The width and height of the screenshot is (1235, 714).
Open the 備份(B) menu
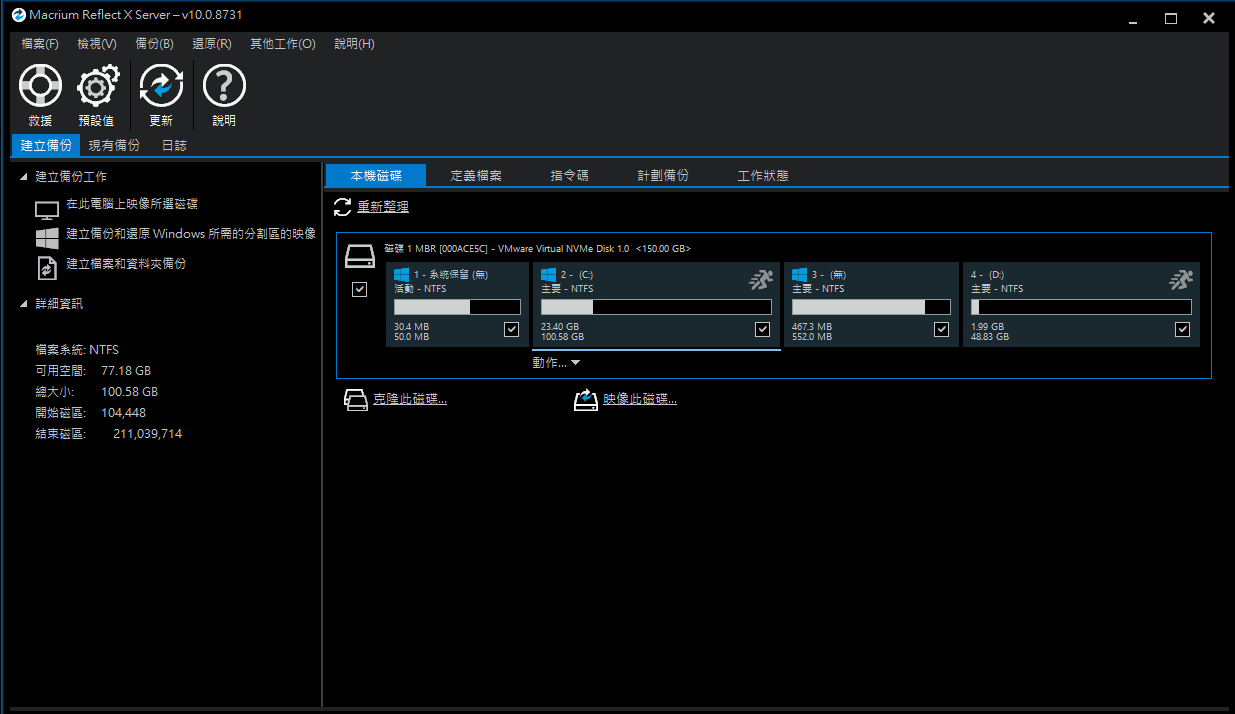154,44
